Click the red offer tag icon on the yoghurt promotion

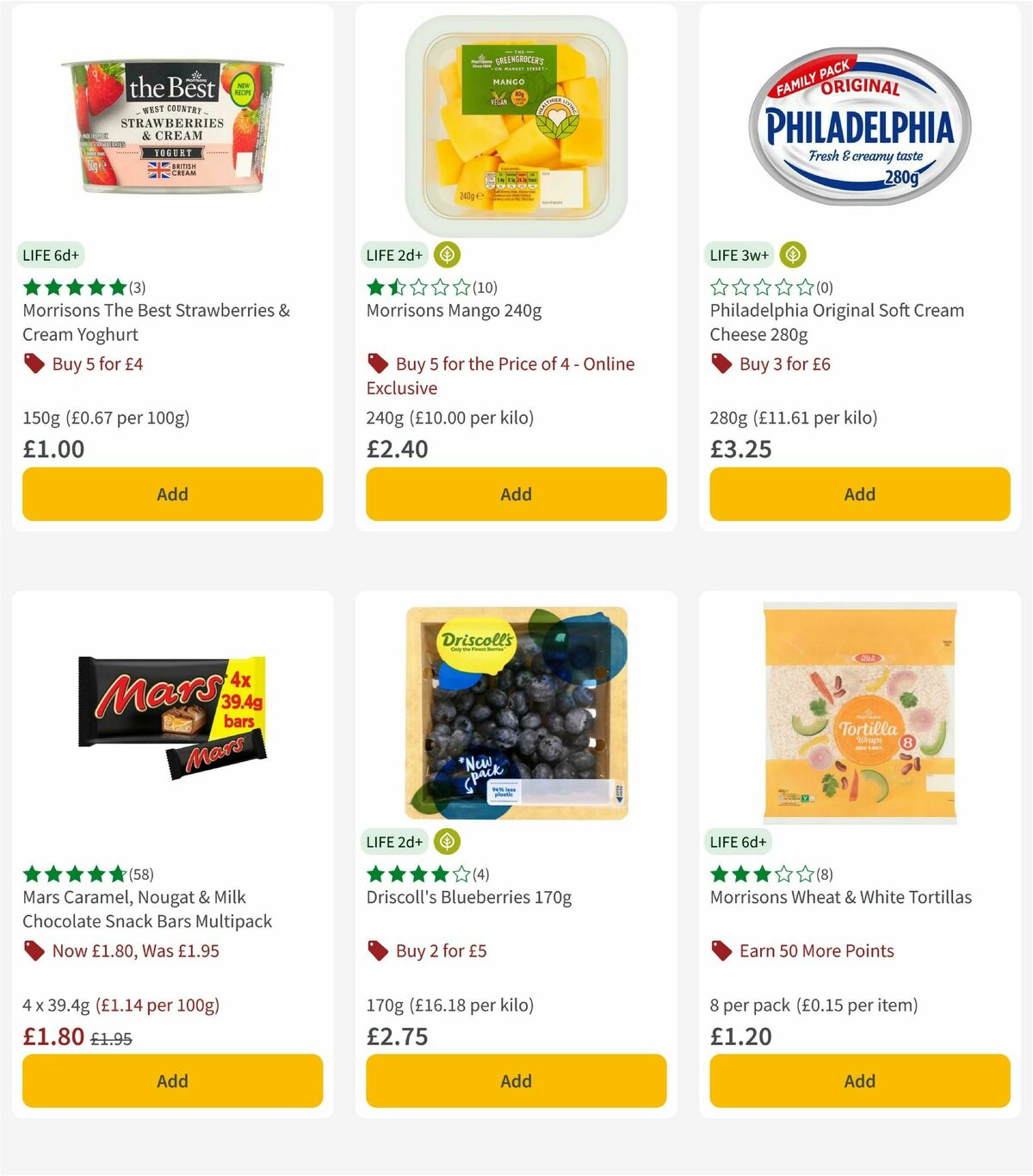tap(34, 363)
